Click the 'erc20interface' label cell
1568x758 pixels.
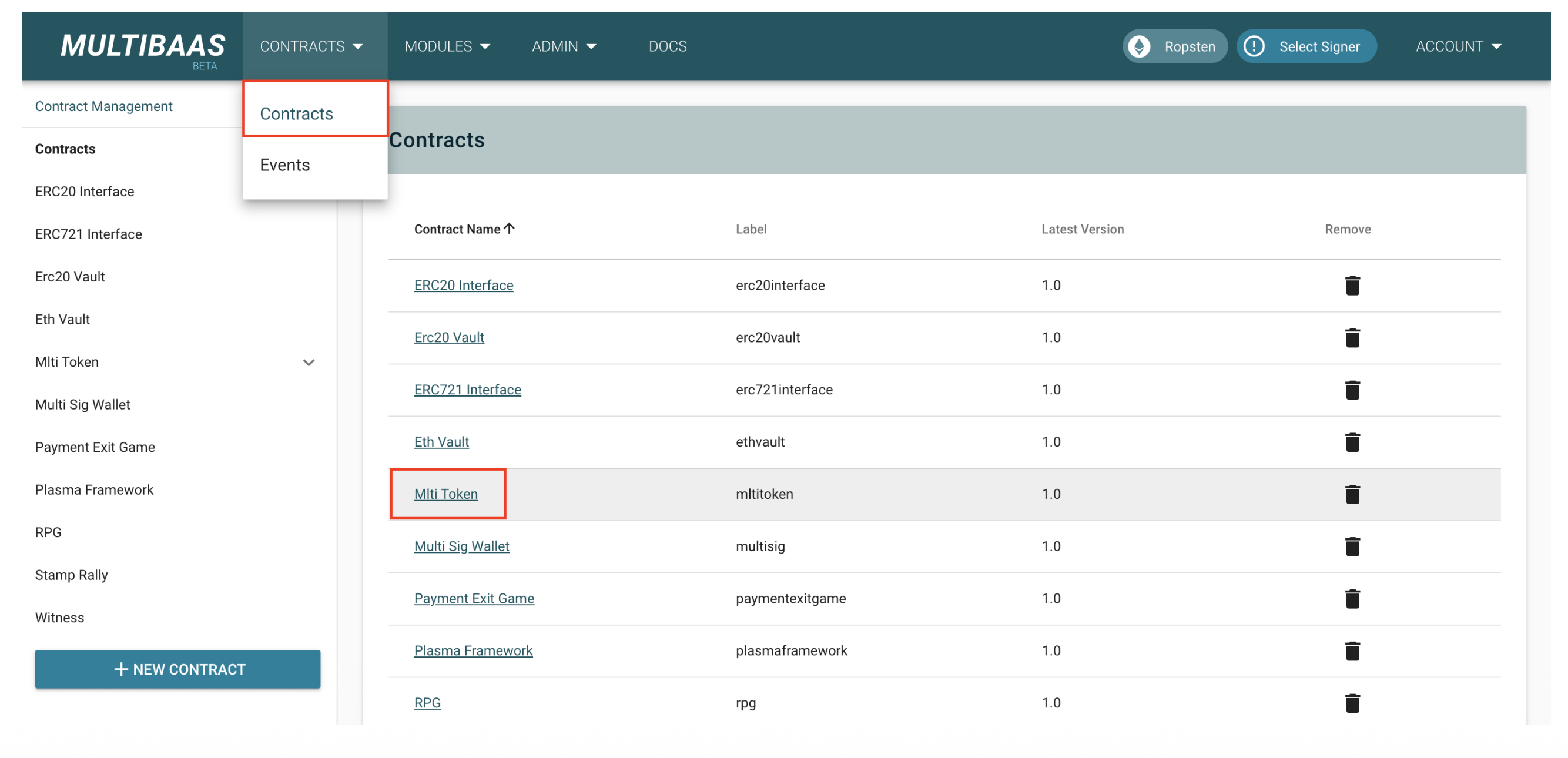point(780,286)
